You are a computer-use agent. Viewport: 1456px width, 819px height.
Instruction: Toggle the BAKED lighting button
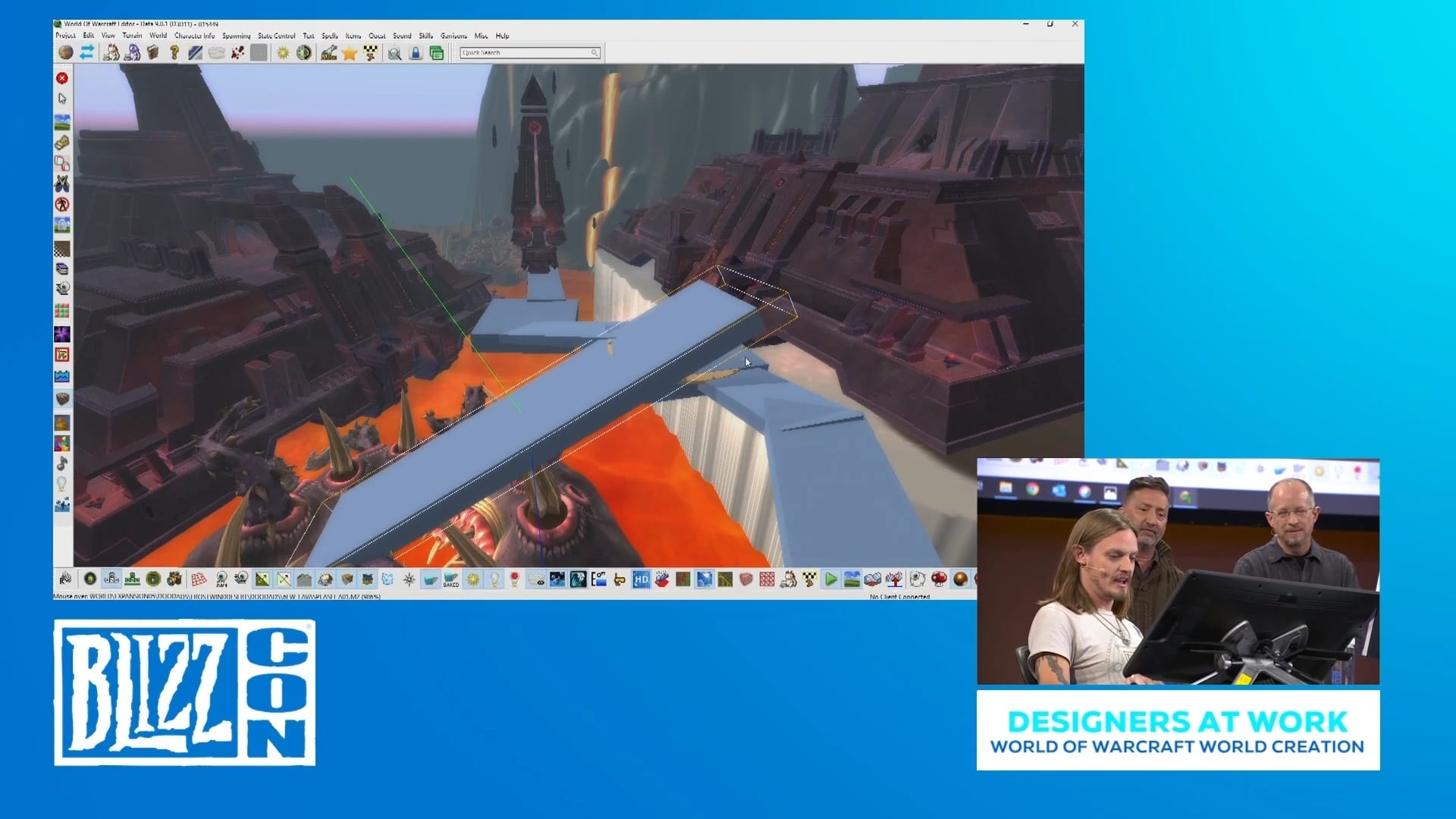click(451, 580)
